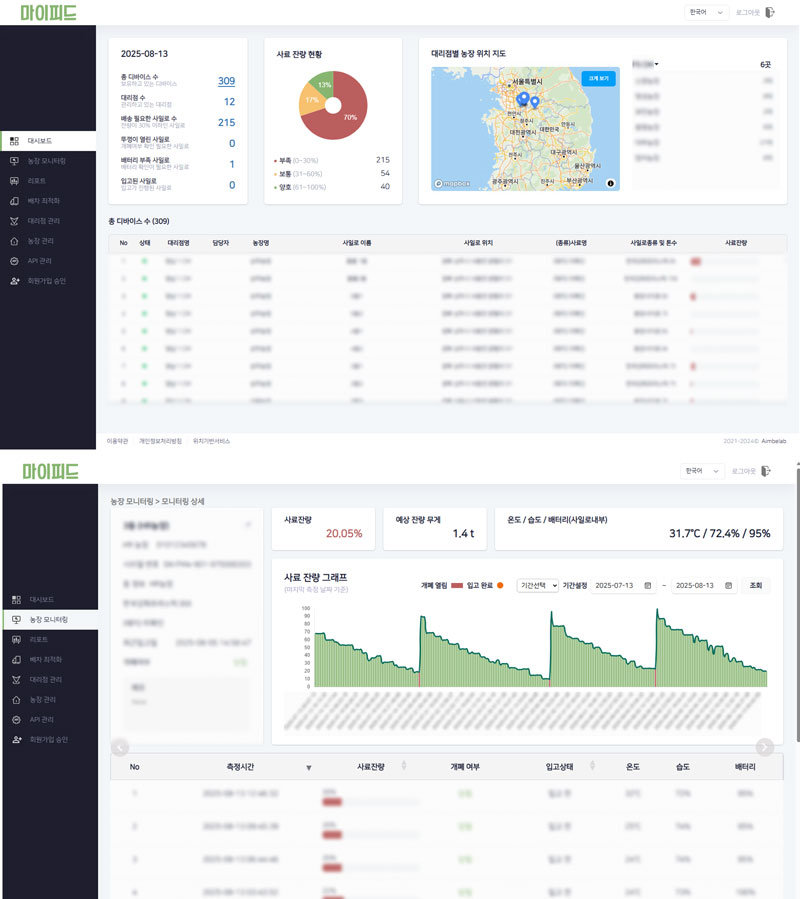Open 한국어 language dropdown in dashboard header
This screenshot has width=800, height=899.
tap(706, 12)
